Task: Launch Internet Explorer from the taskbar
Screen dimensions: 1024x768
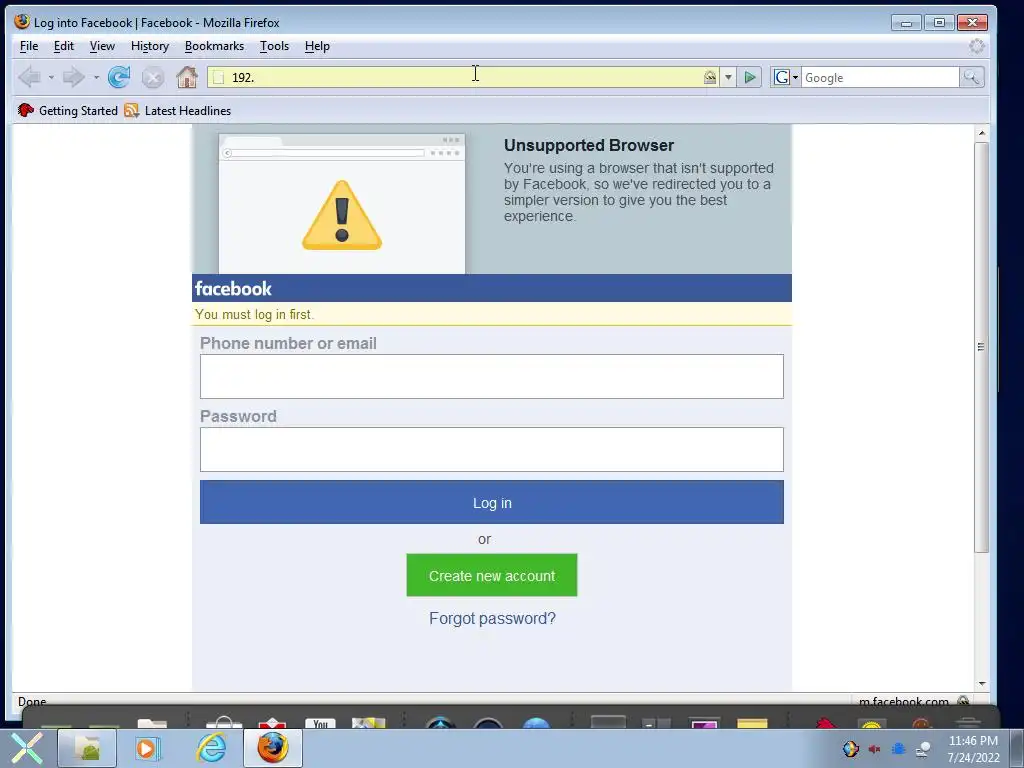Action: pos(212,748)
